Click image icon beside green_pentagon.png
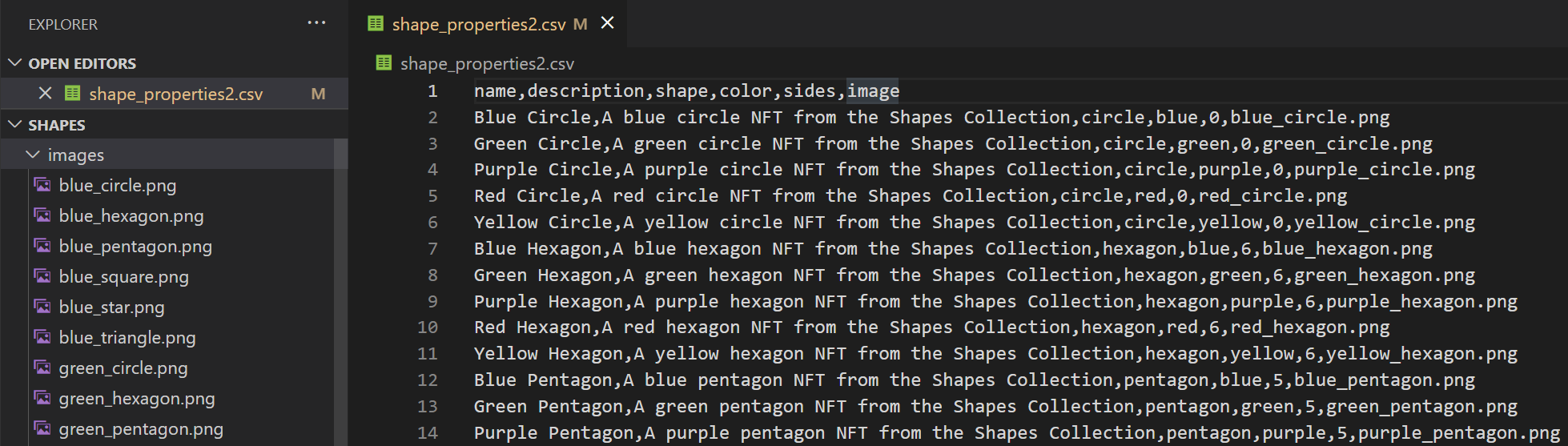 [x=42, y=428]
